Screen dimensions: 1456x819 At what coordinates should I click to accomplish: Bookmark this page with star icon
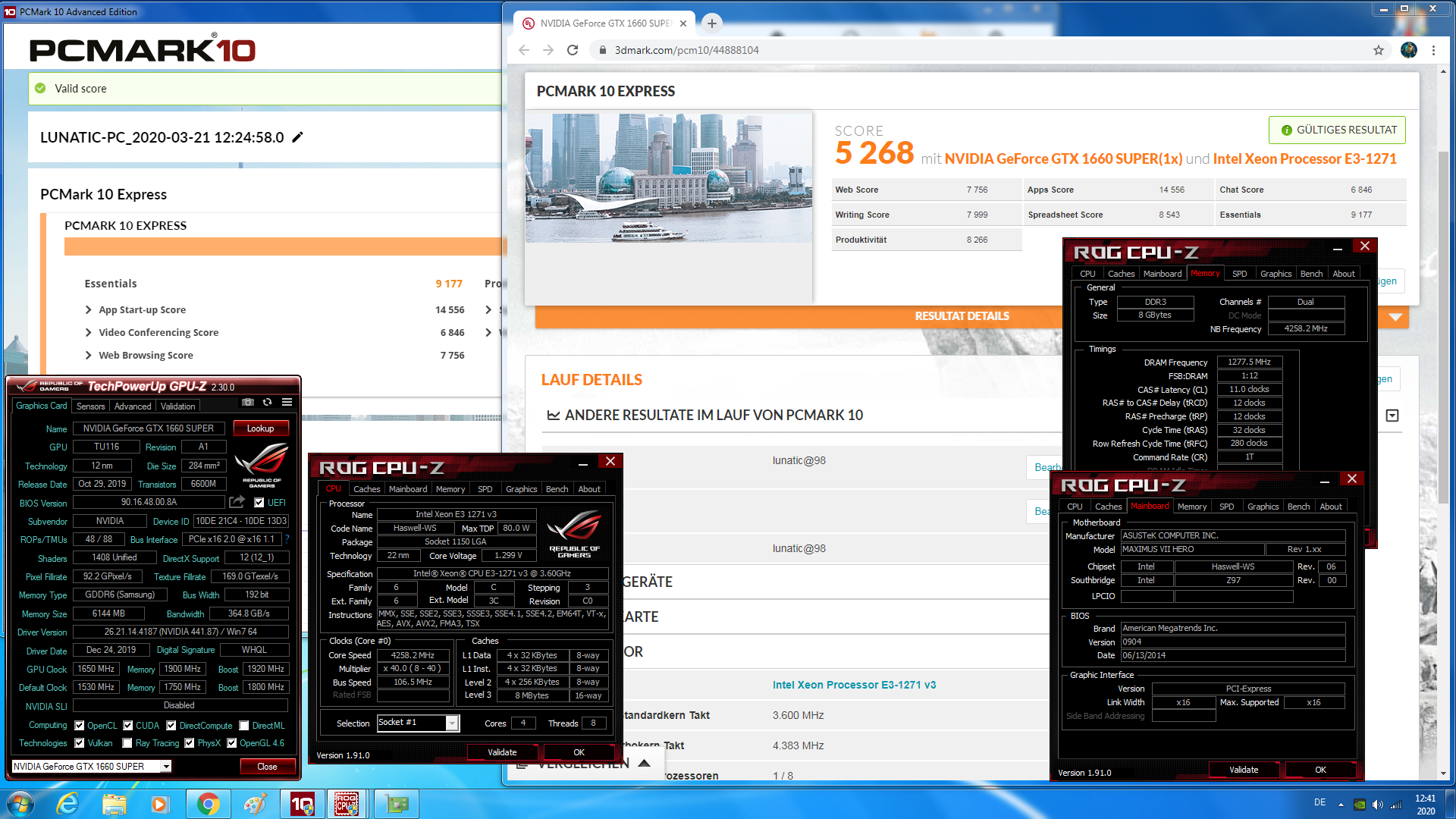tap(1378, 50)
